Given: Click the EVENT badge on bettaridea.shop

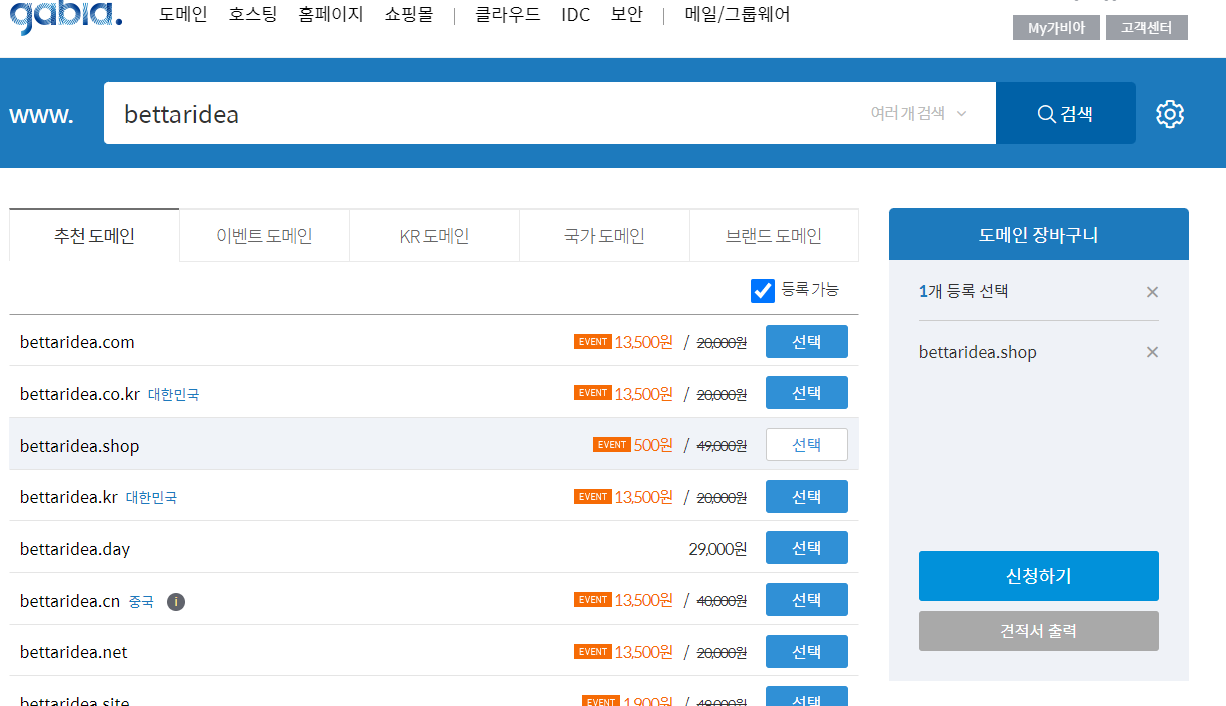Looking at the screenshot, I should click(x=611, y=445).
